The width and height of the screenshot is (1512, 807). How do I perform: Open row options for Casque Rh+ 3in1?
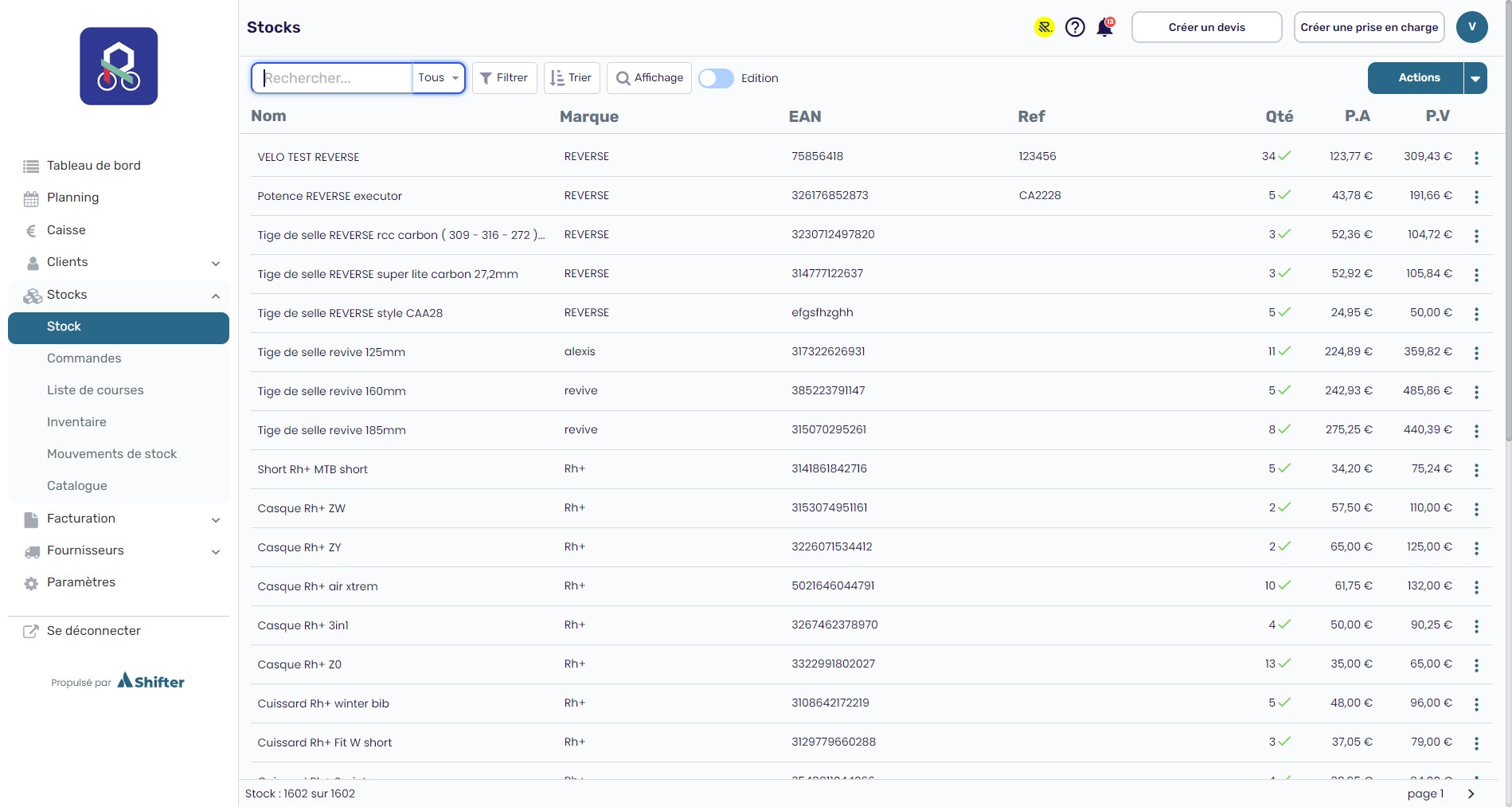click(1476, 626)
